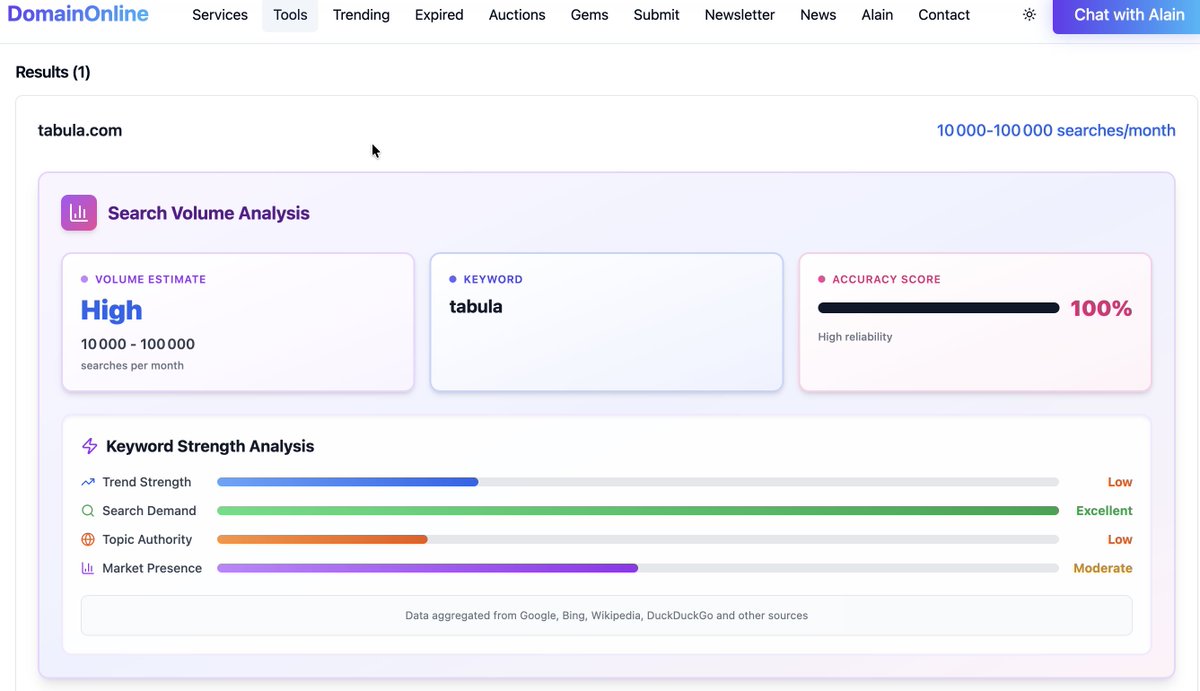Open the Gems nav link
The image size is (1200, 691).
[x=589, y=15]
